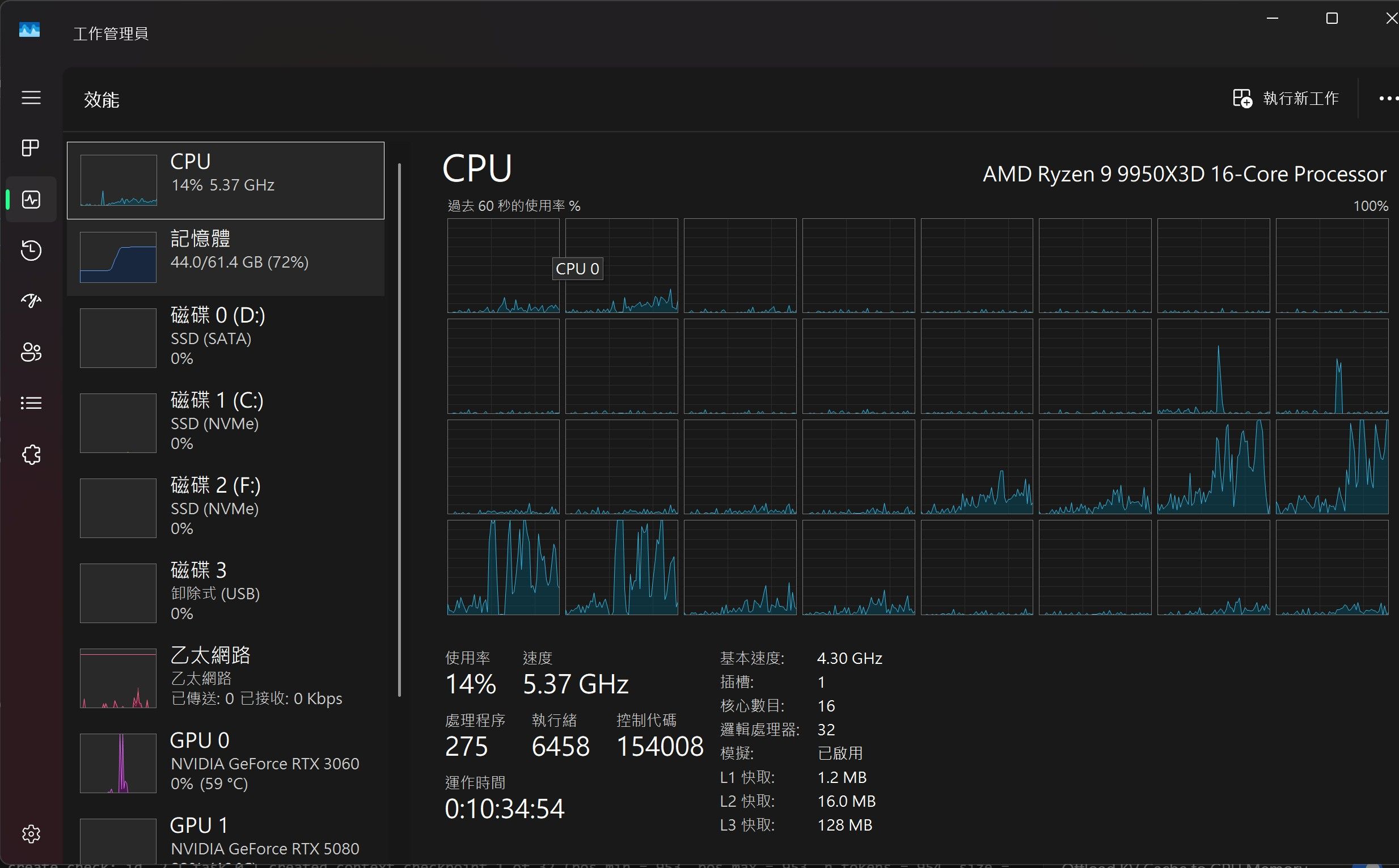Click the resource list vertical scrollbar
The height and width of the screenshot is (868, 1399).
[x=399, y=429]
